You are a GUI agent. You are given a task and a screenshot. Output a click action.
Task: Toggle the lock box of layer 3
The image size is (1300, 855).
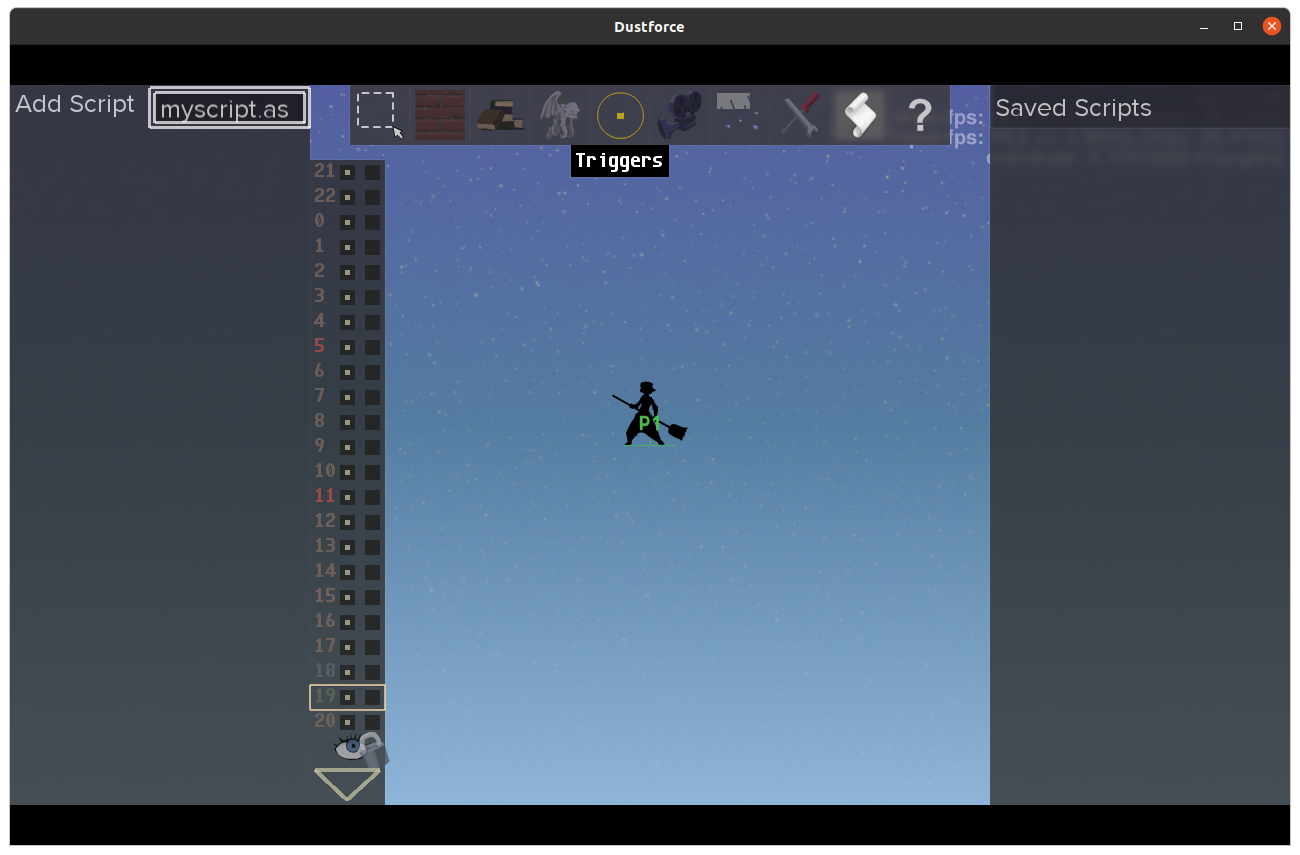[372, 297]
